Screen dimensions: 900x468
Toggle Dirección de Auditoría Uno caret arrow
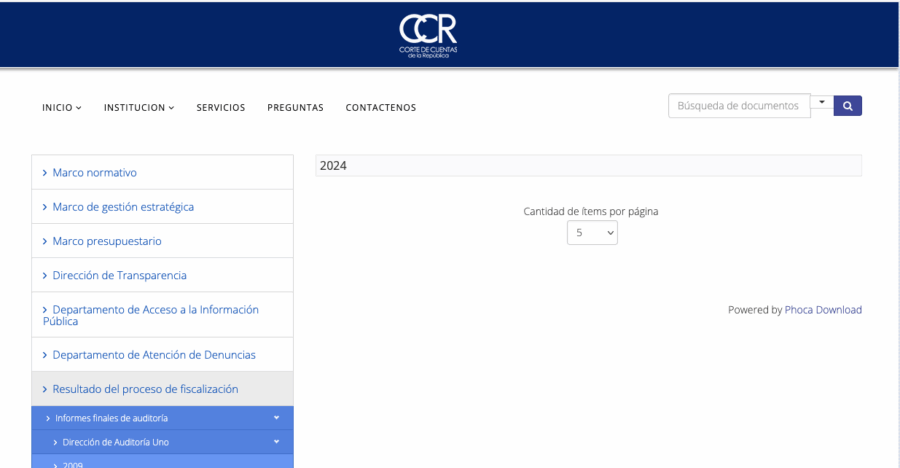276,442
